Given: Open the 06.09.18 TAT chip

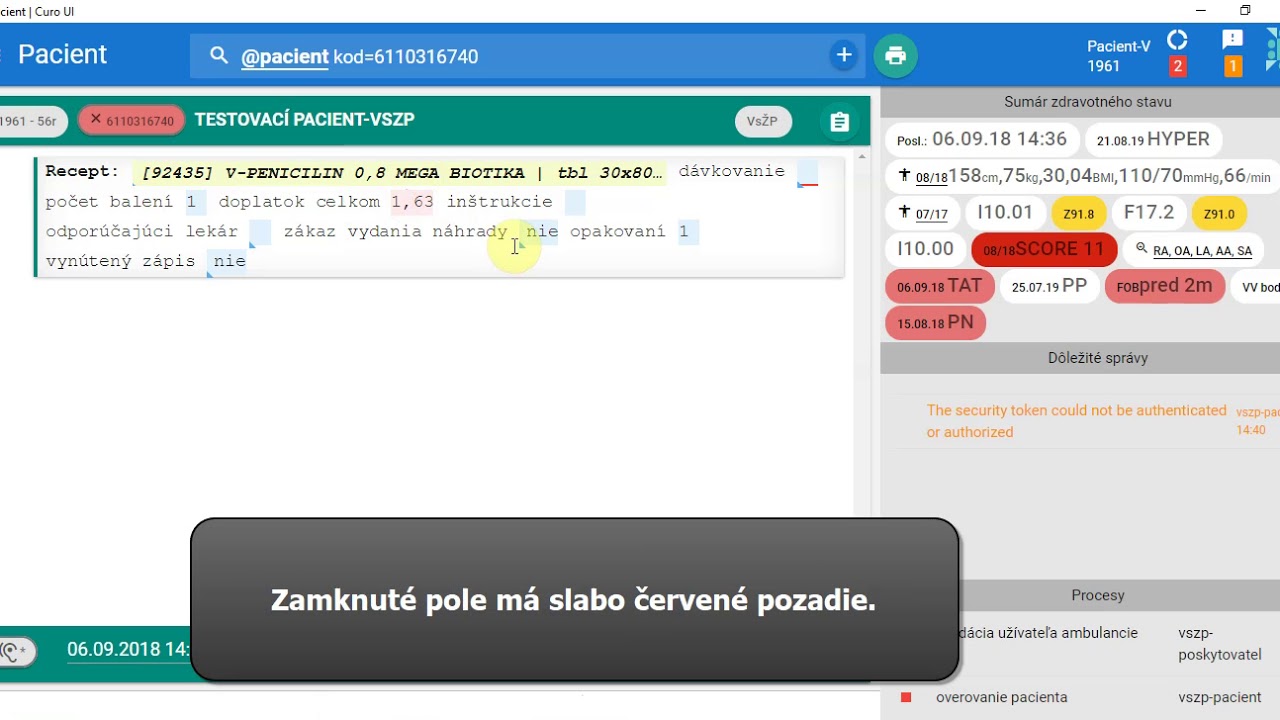Looking at the screenshot, I should pyautogui.click(x=939, y=286).
